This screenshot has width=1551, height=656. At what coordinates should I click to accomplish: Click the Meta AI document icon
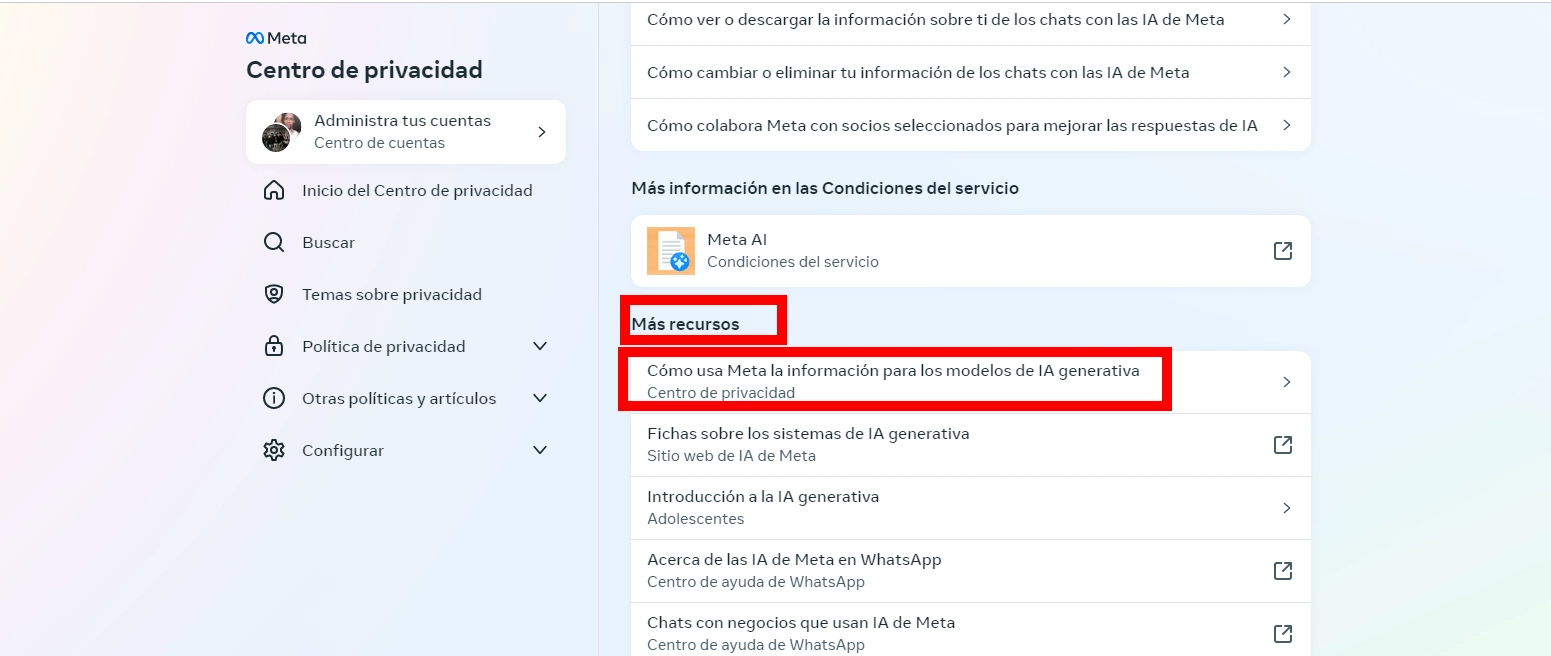[669, 251]
